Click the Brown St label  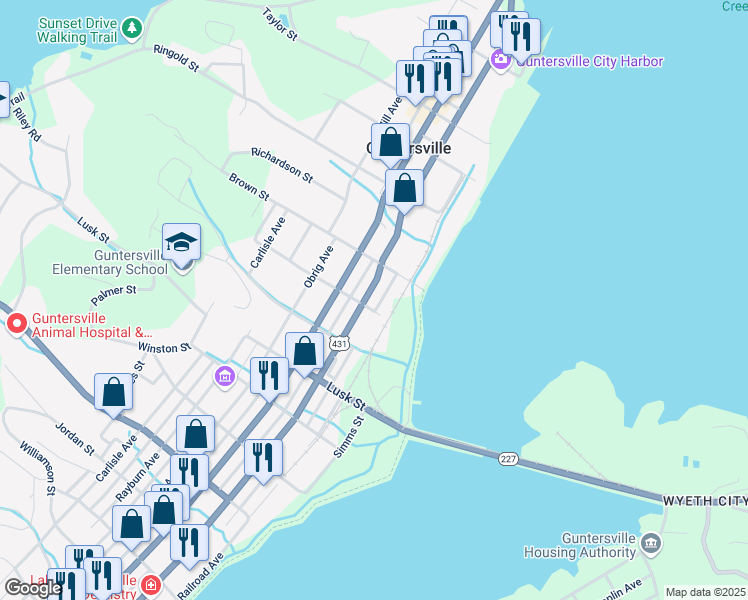249,186
